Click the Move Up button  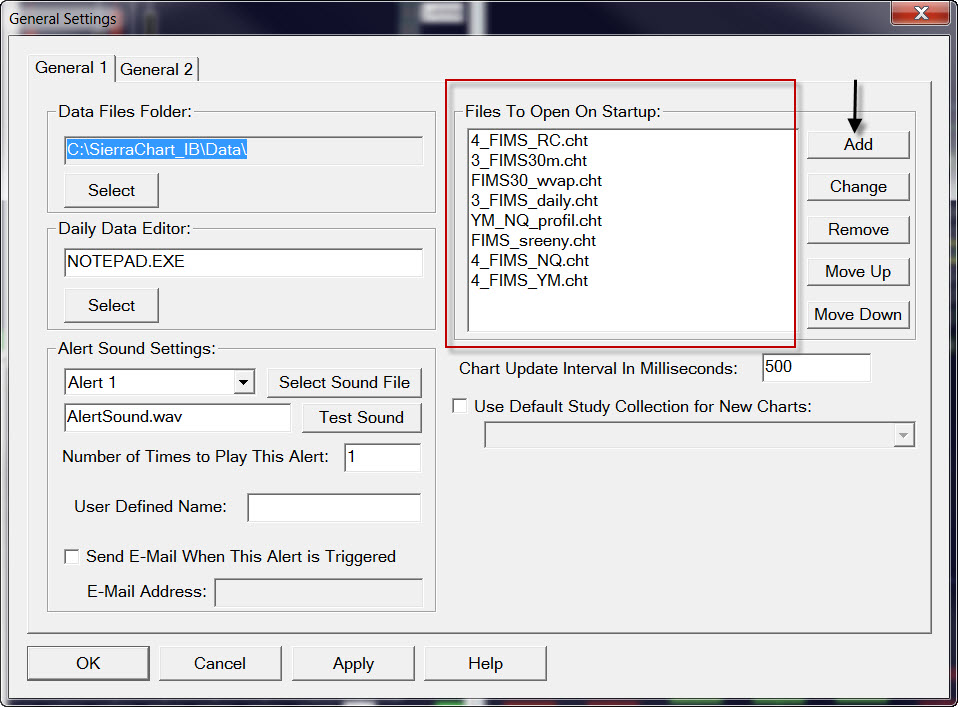(x=858, y=272)
